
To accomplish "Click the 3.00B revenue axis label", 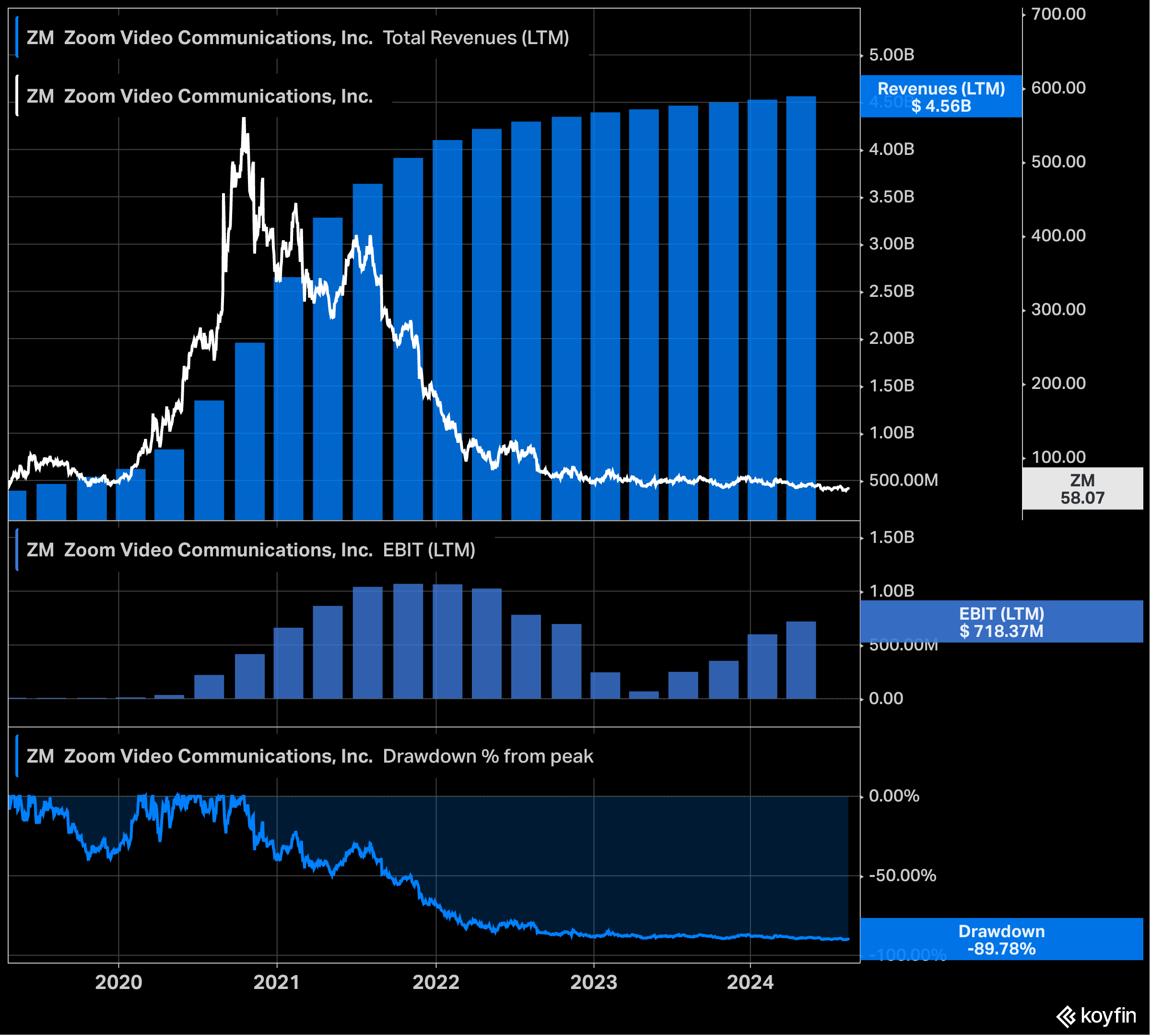I will (892, 244).
